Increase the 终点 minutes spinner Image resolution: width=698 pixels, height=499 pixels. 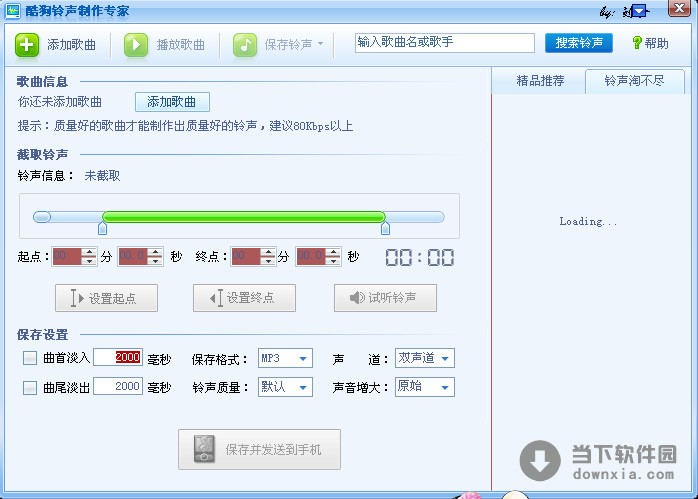coord(268,252)
